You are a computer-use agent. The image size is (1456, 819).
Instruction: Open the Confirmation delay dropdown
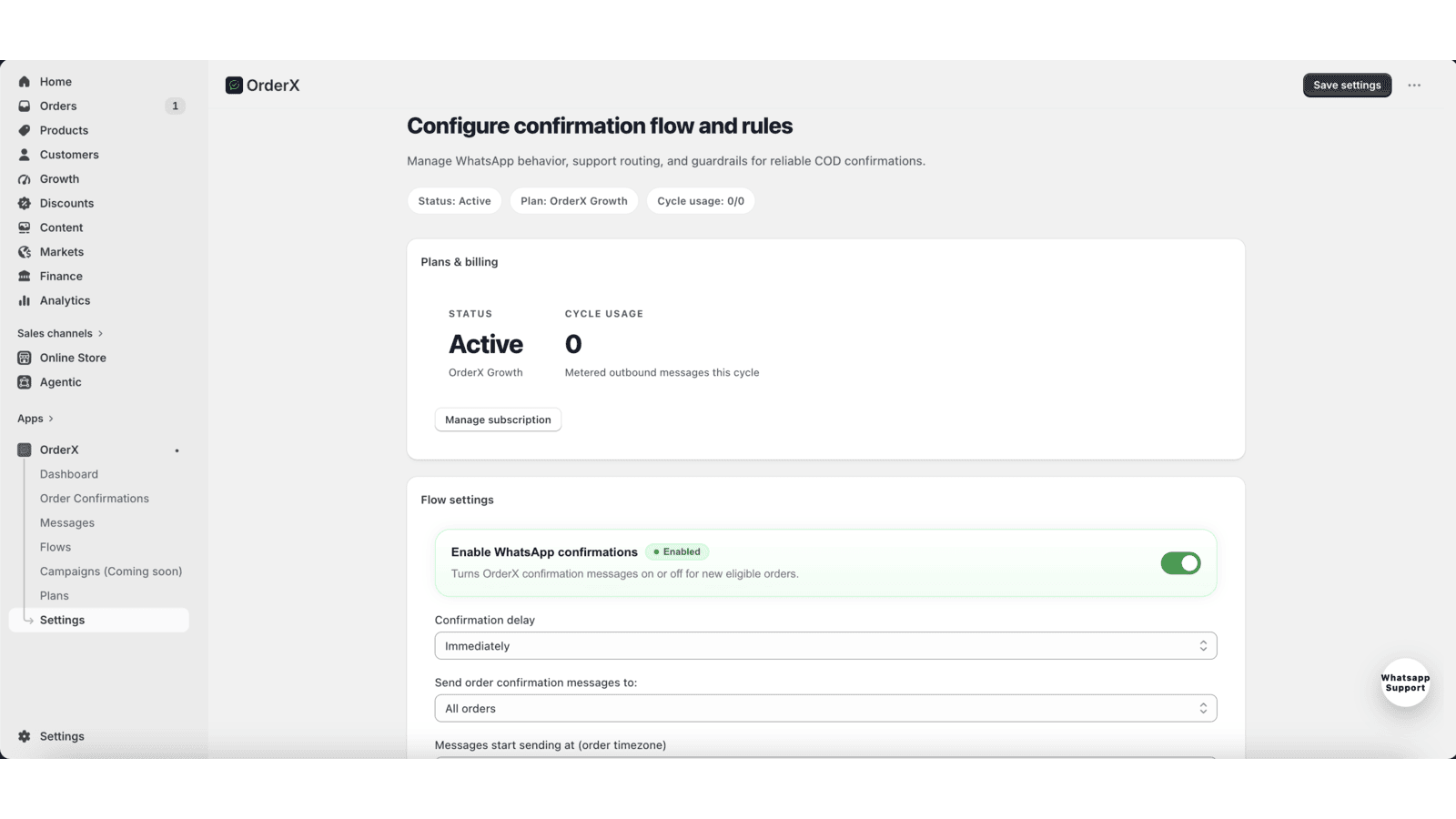pos(825,646)
